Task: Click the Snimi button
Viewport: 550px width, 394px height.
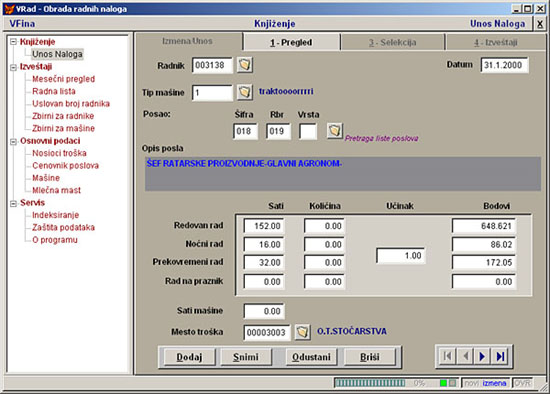Action: [x=246, y=357]
